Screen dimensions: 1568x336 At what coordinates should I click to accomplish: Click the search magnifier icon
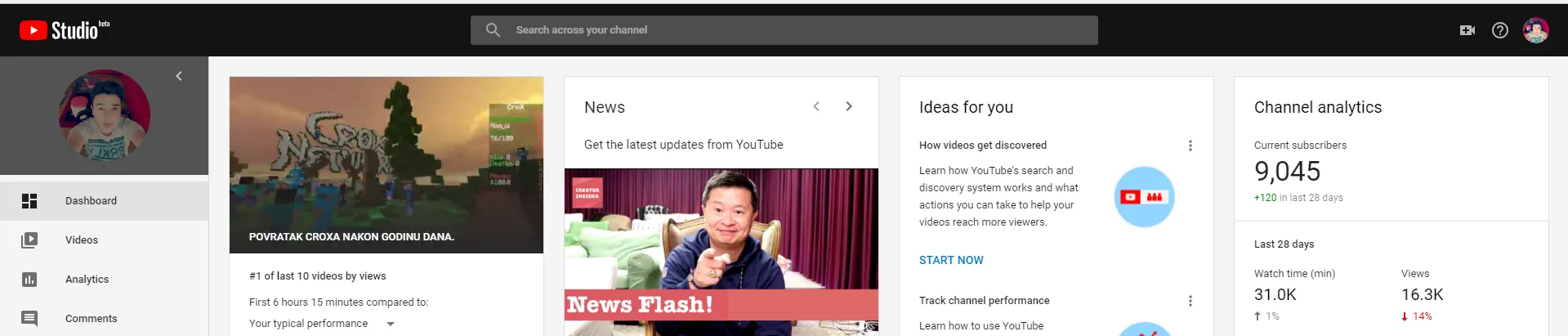pos(493,30)
